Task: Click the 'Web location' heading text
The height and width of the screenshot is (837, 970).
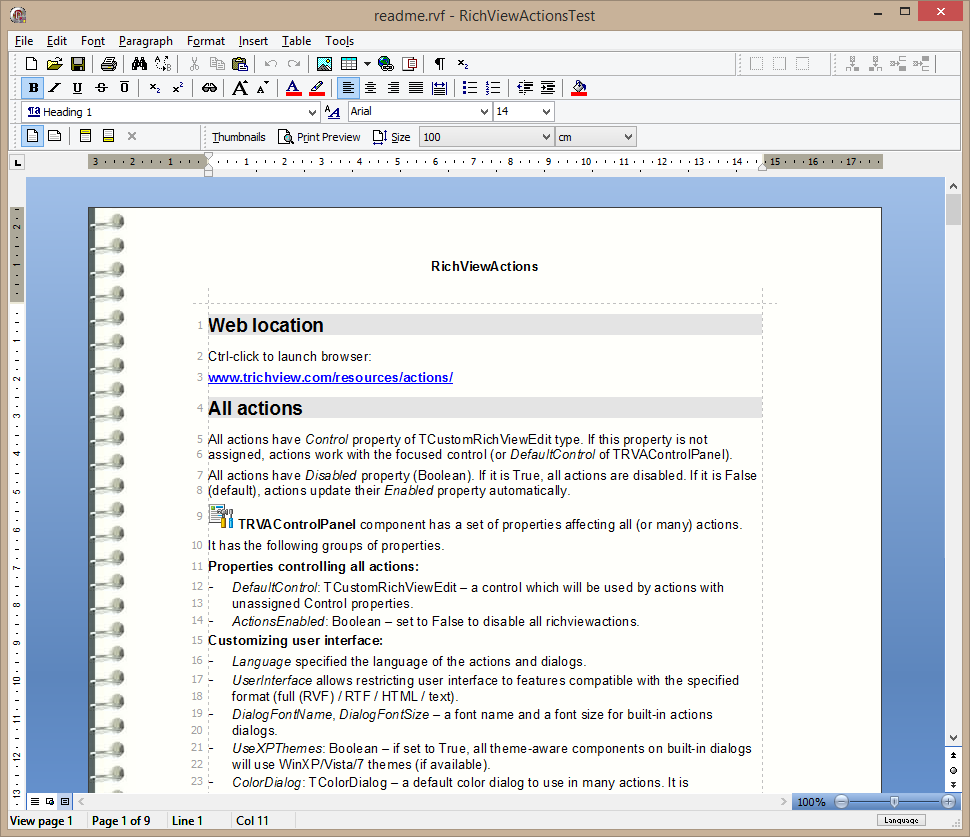Action: tap(266, 325)
